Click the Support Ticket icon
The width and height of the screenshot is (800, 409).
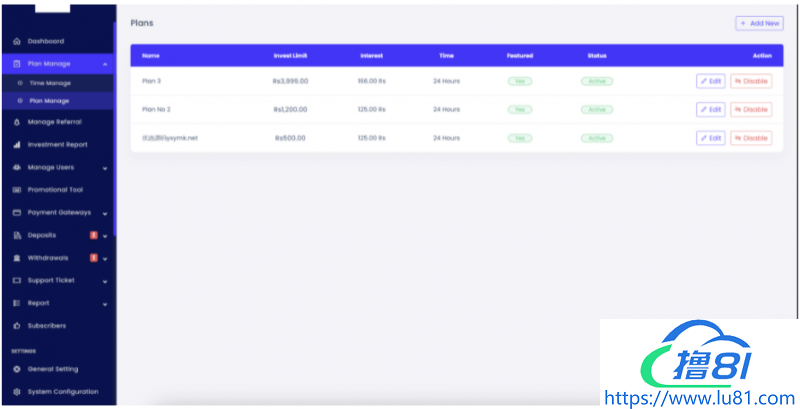(x=16, y=280)
